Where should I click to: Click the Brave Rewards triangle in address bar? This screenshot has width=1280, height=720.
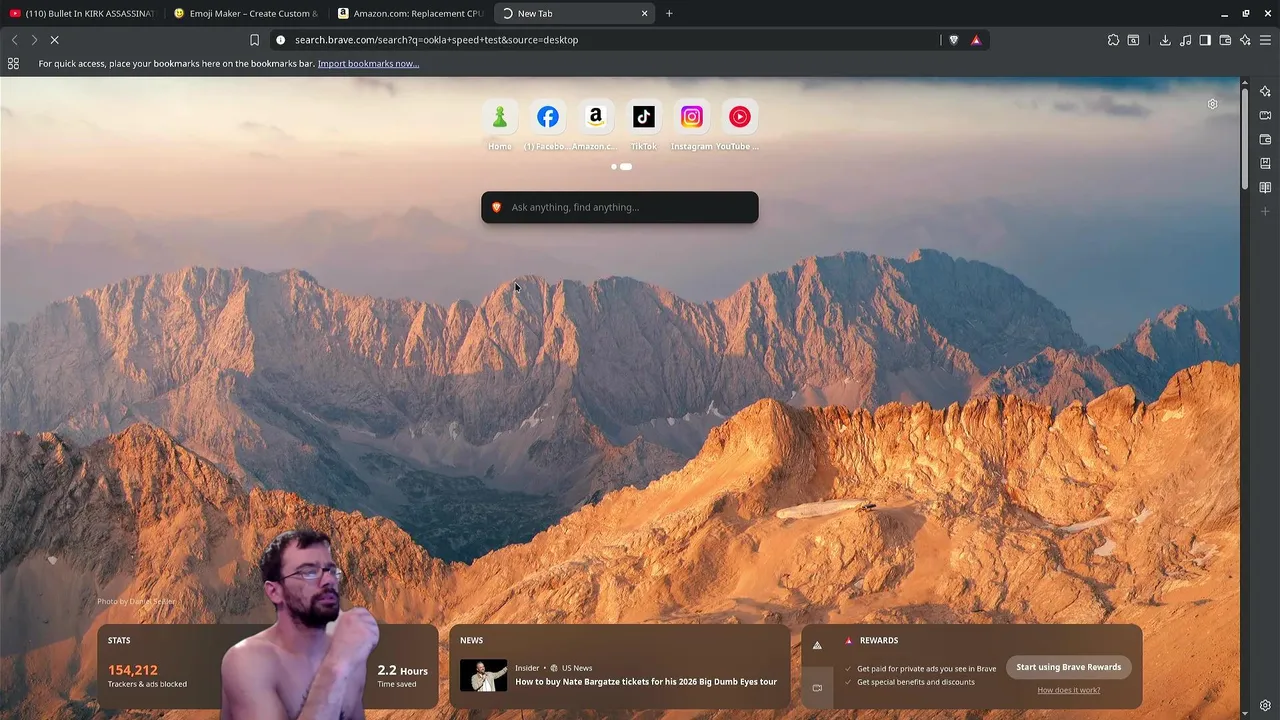click(976, 40)
